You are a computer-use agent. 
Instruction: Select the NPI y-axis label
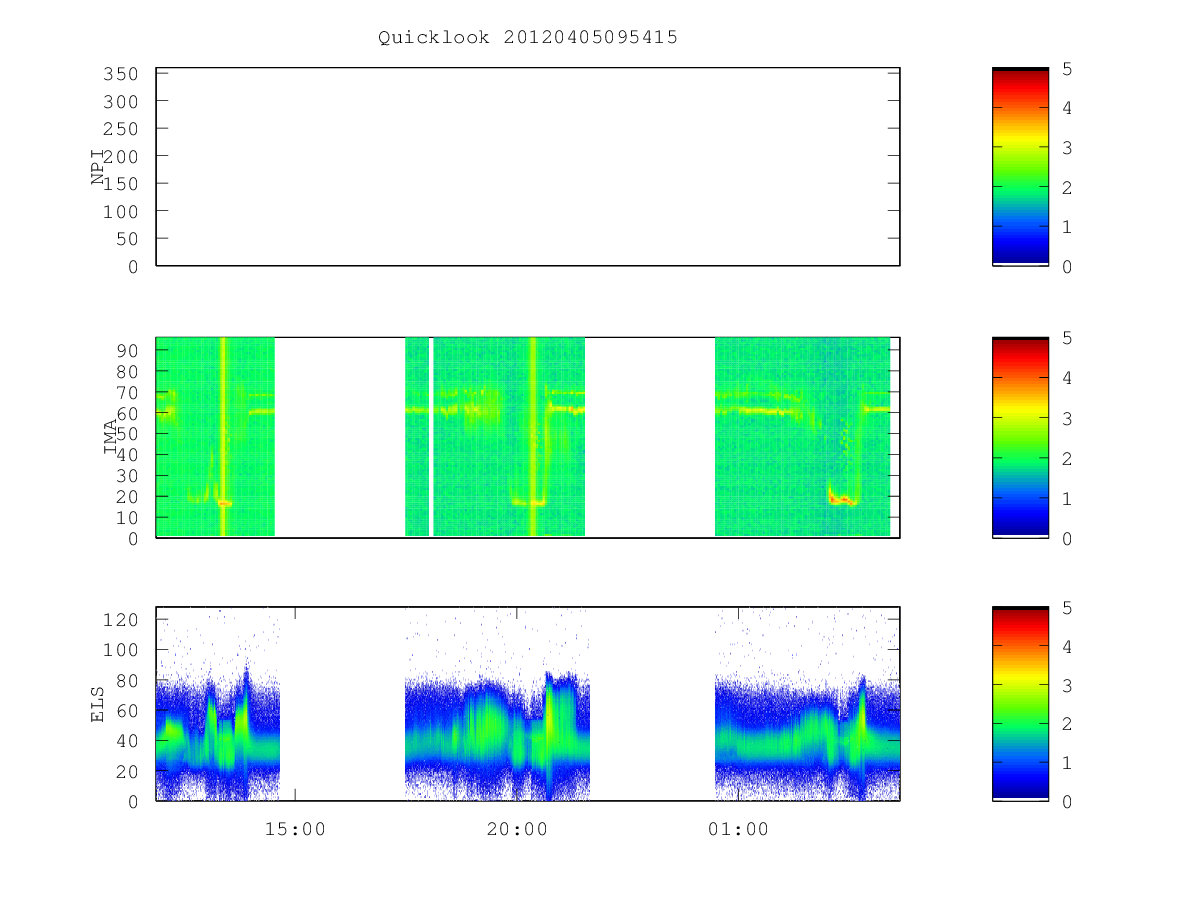tap(98, 167)
